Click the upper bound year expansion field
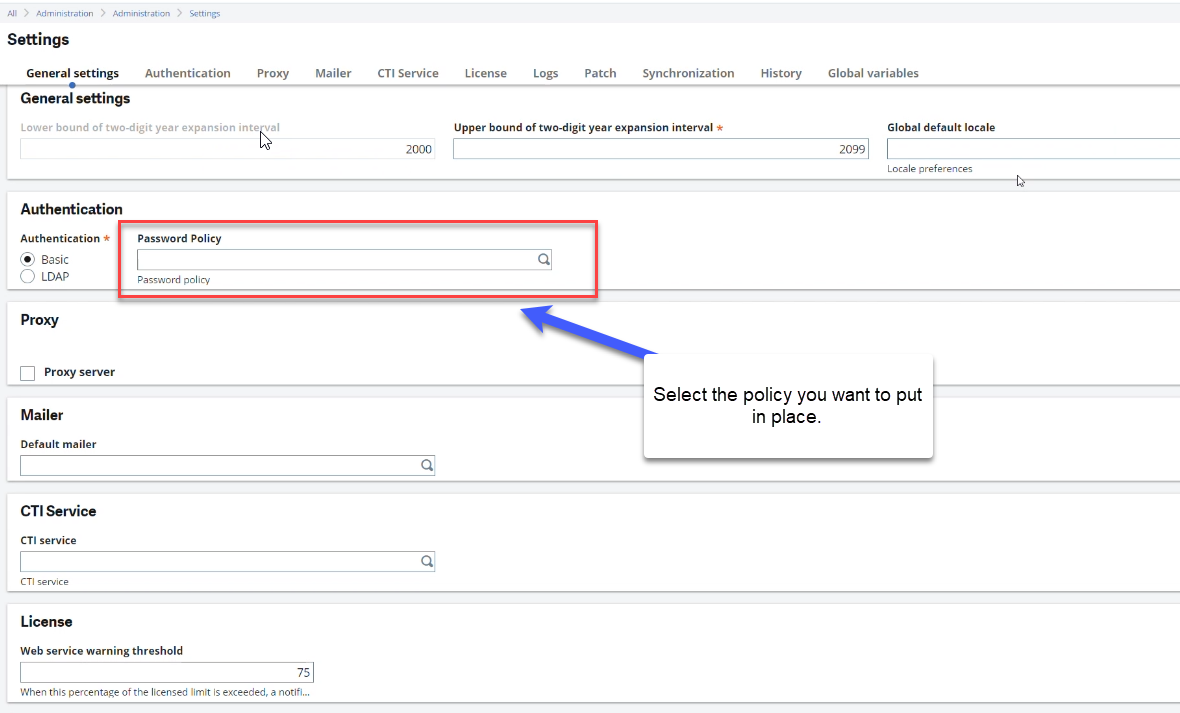1180x713 pixels. coord(660,148)
